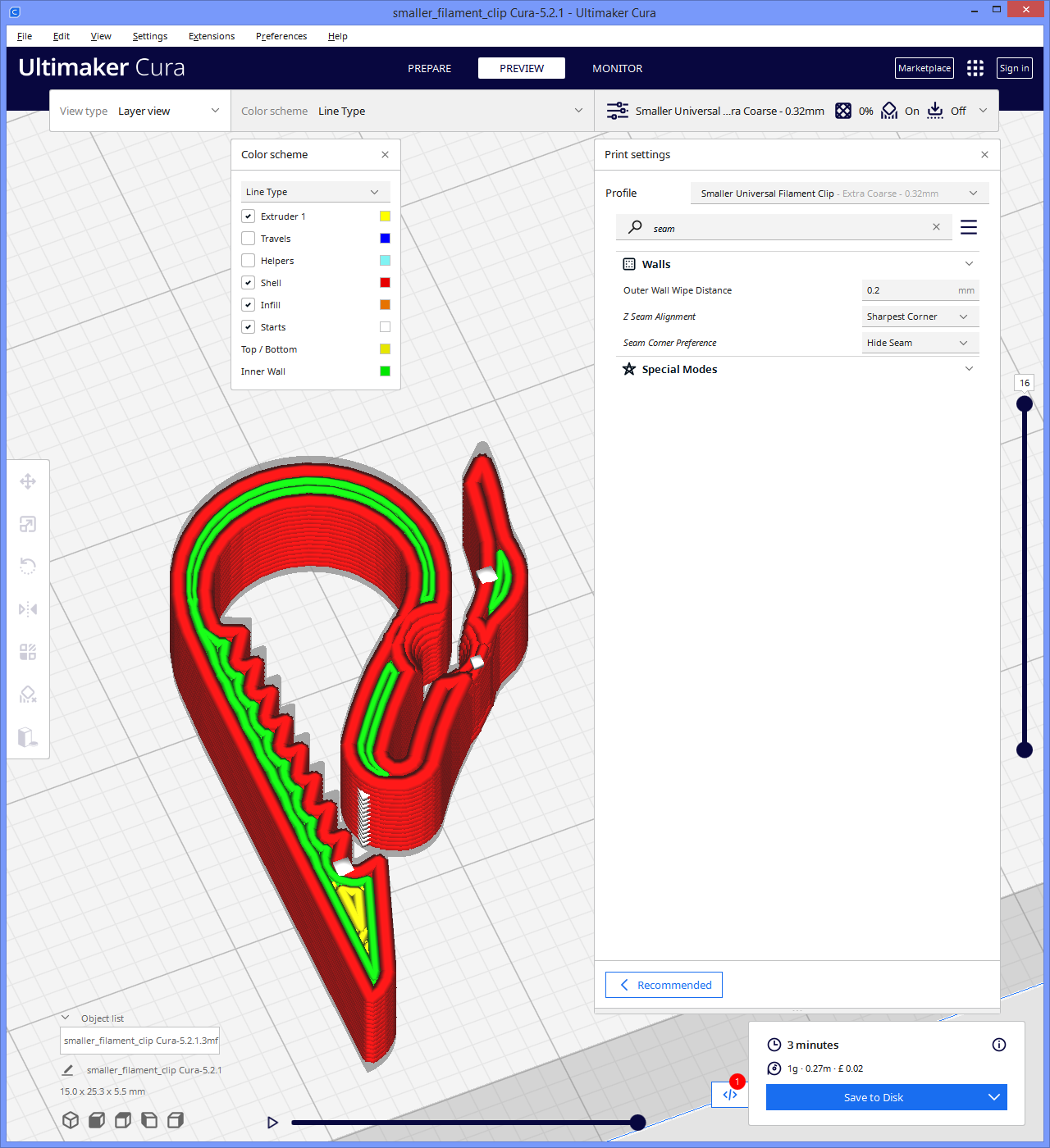The height and width of the screenshot is (1148, 1050).
Task: Select the Mirror tool
Action: 28,608
